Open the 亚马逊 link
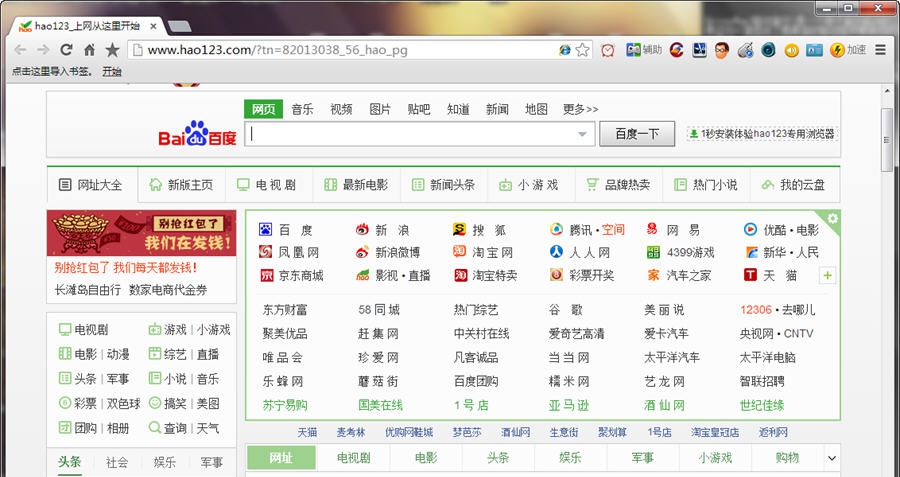Image resolution: width=900 pixels, height=477 pixels. coord(569,405)
